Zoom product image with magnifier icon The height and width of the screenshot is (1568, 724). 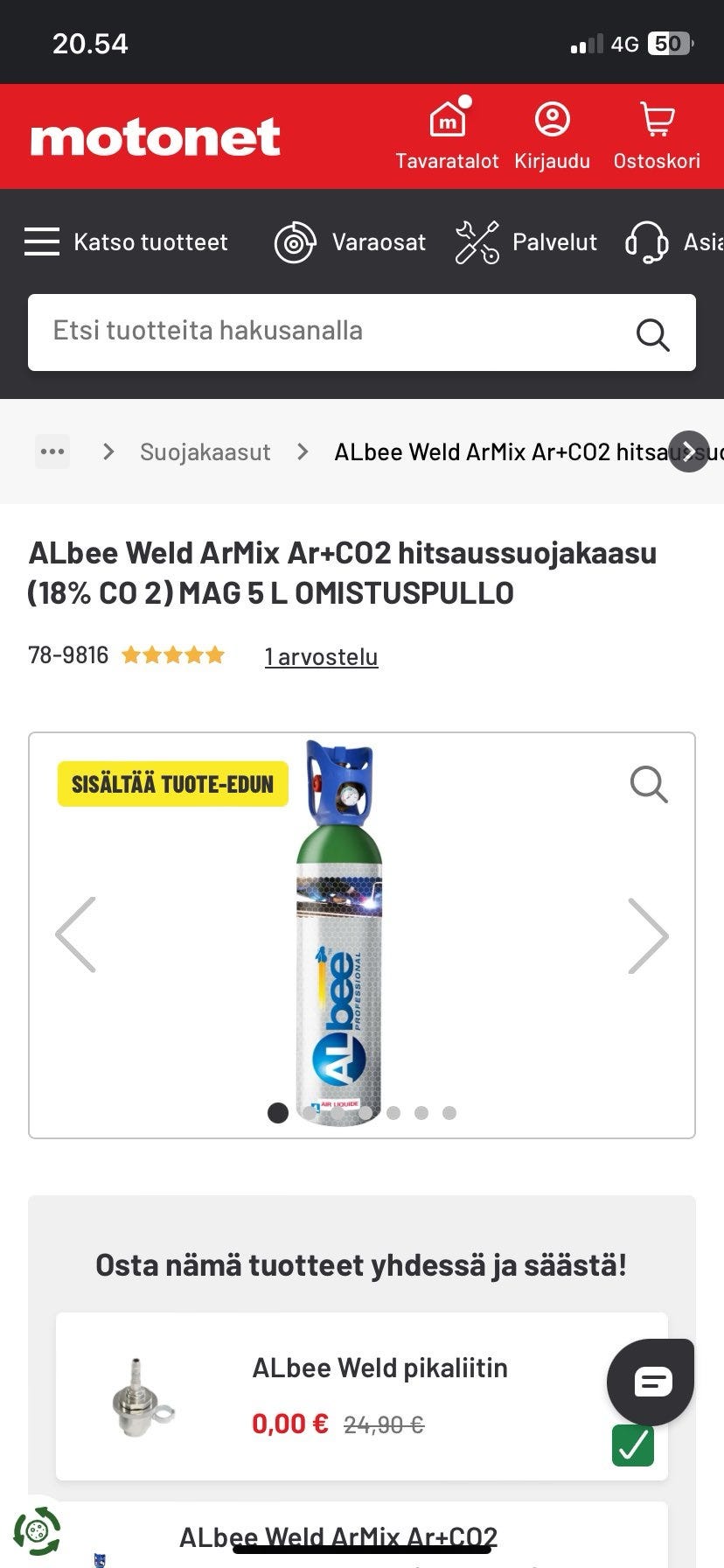[649, 784]
